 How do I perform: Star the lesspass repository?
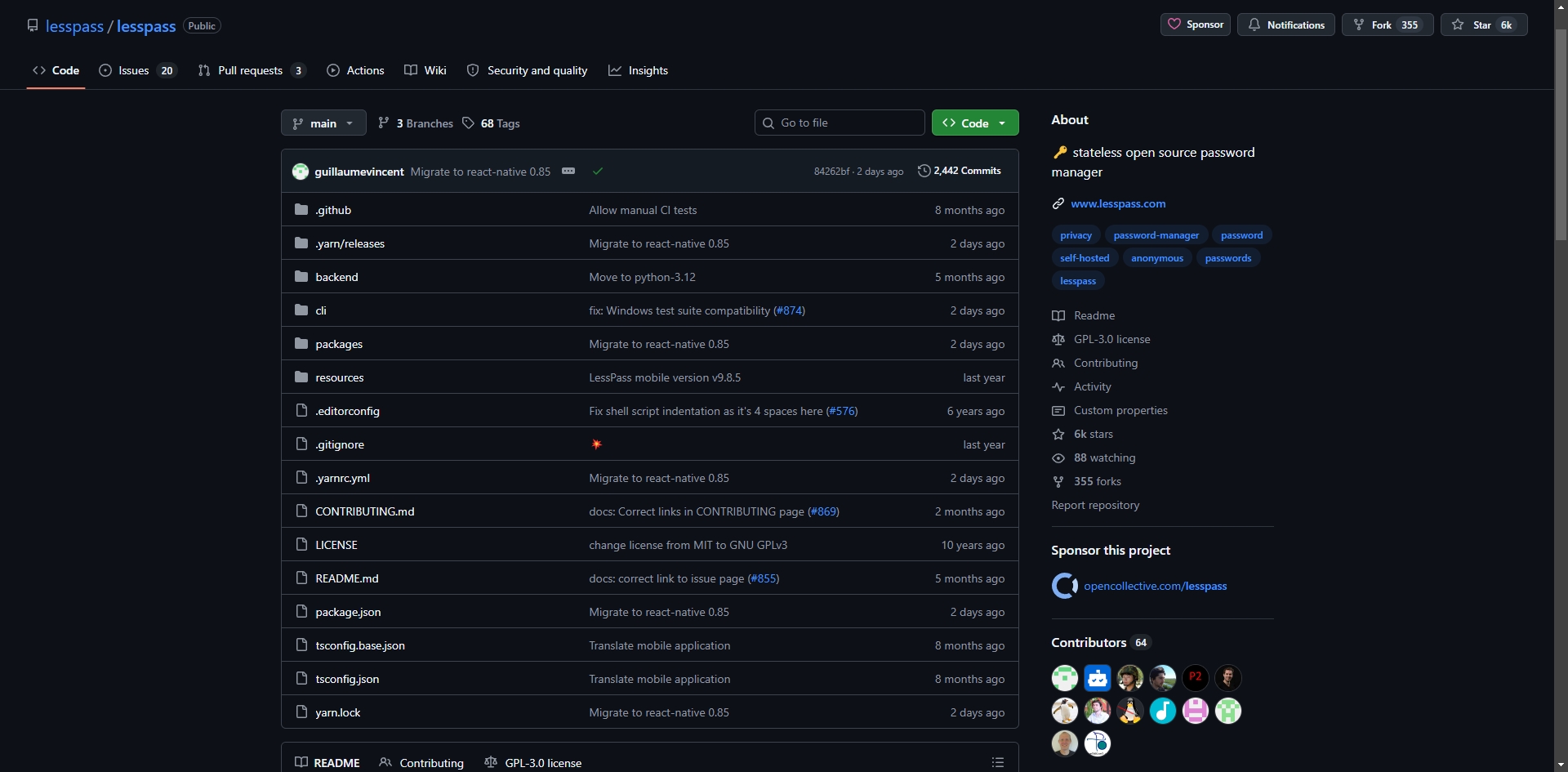pyautogui.click(x=1483, y=25)
